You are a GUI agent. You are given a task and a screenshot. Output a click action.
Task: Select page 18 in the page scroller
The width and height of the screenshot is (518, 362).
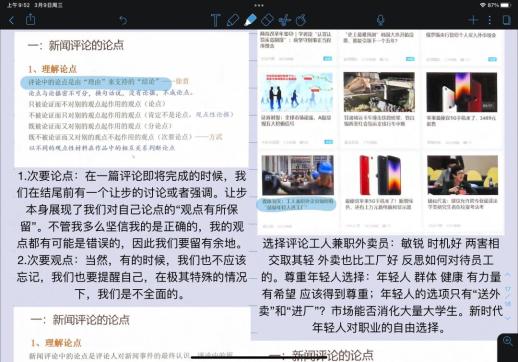tap(508, 303)
